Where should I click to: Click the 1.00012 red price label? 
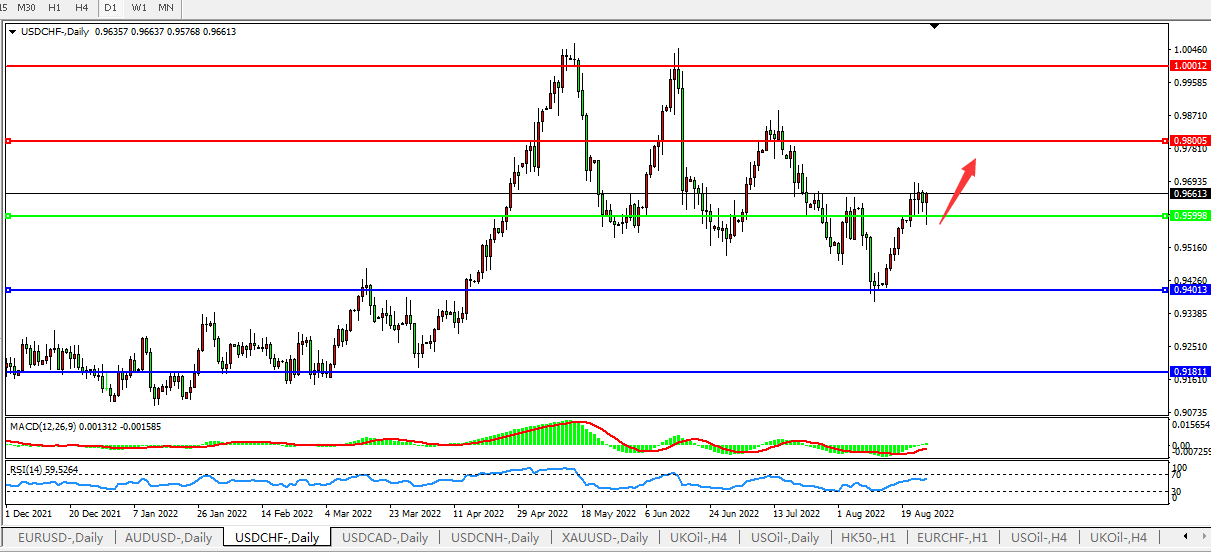1189,65
